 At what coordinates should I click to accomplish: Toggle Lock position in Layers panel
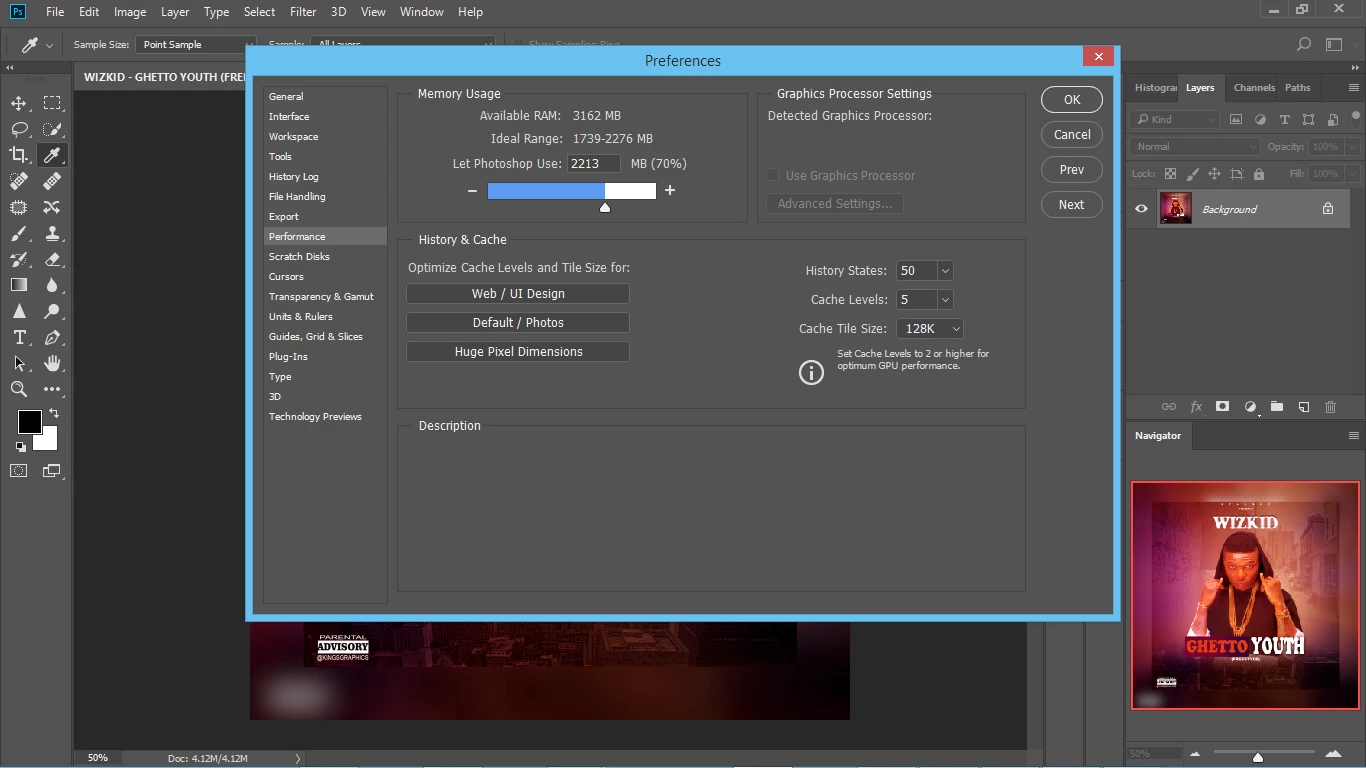tap(1214, 173)
